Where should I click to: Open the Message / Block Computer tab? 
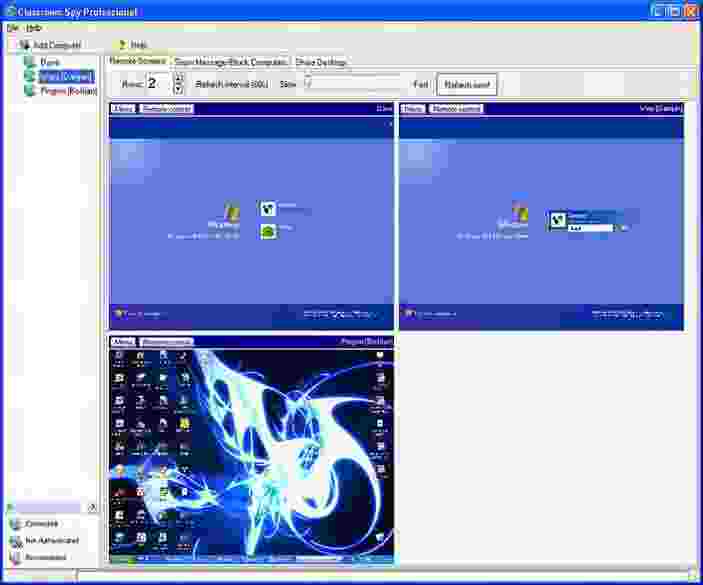coord(230,62)
